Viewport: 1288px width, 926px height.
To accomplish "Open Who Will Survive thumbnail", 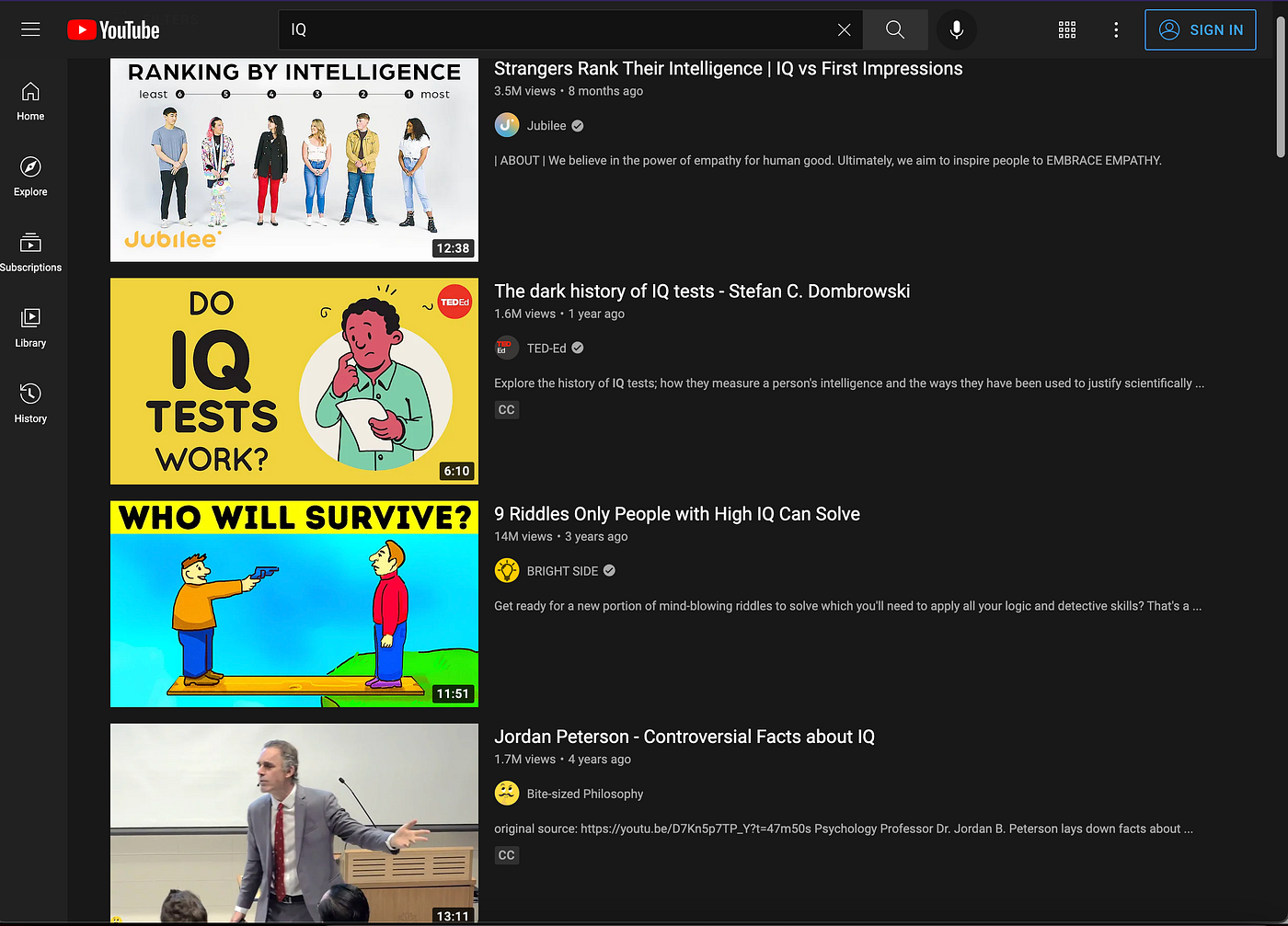I will (x=294, y=604).
